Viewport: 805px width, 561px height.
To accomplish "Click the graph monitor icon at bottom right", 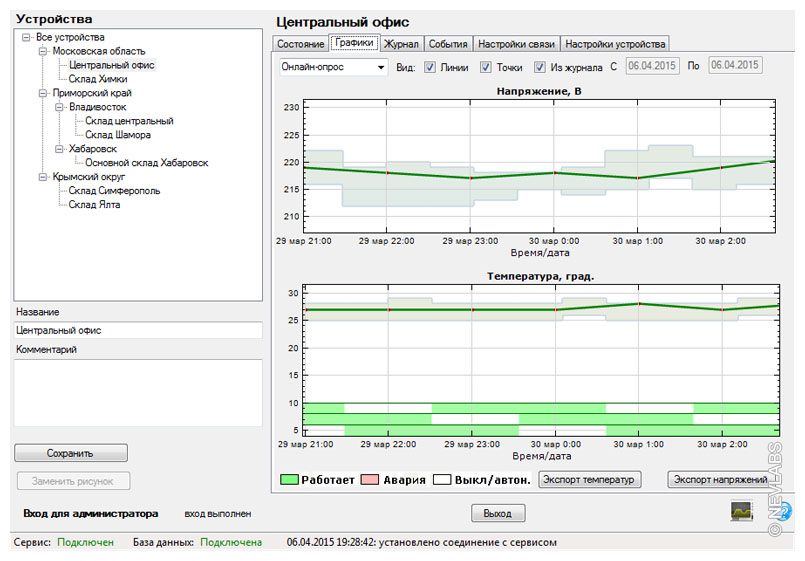I will (x=743, y=511).
